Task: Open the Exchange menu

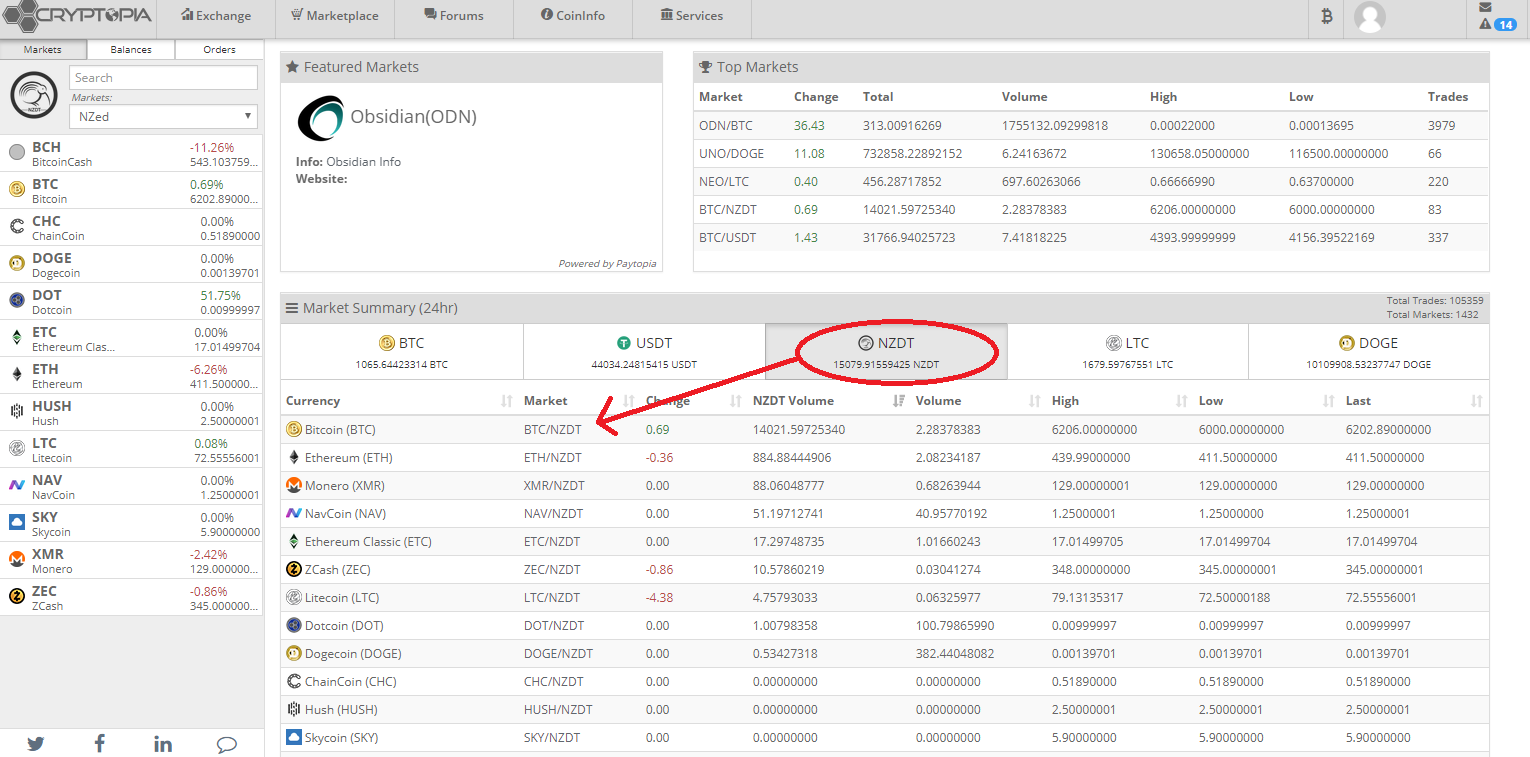Action: [x=217, y=16]
